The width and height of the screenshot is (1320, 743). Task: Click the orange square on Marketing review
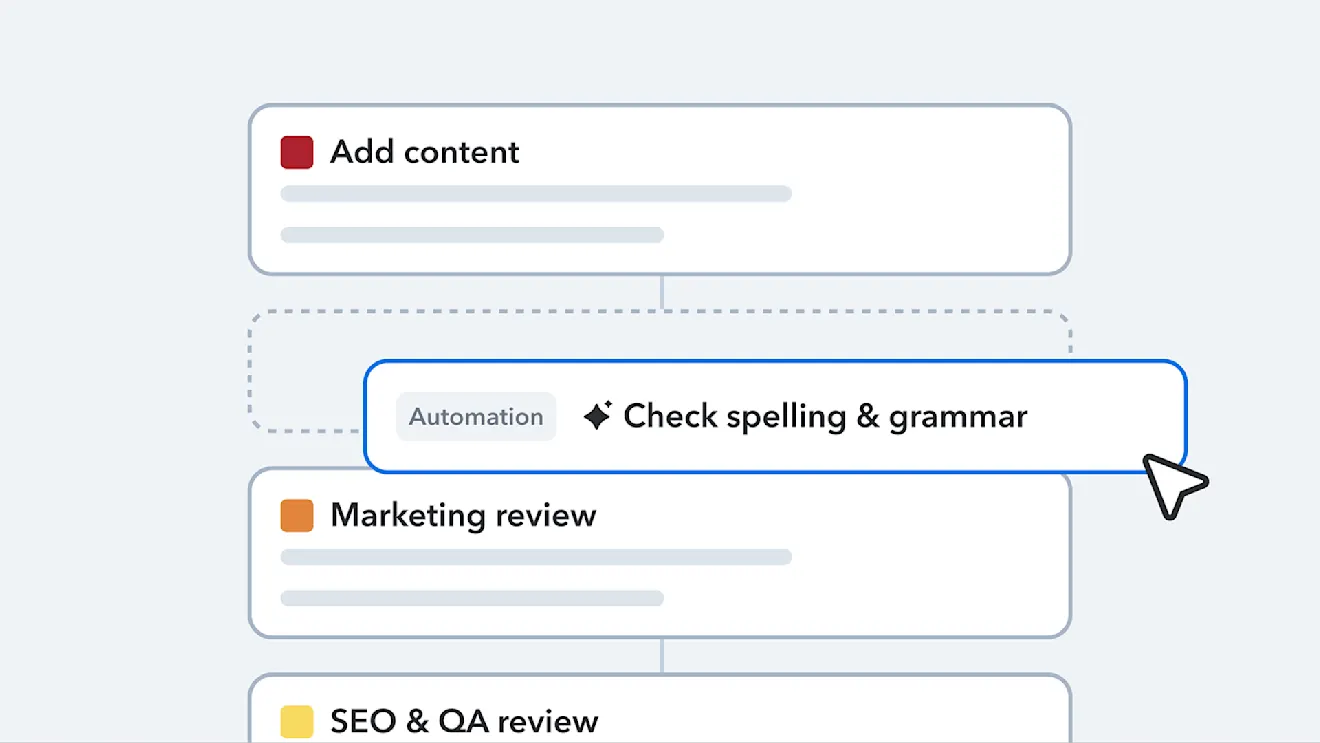pyautogui.click(x=297, y=516)
